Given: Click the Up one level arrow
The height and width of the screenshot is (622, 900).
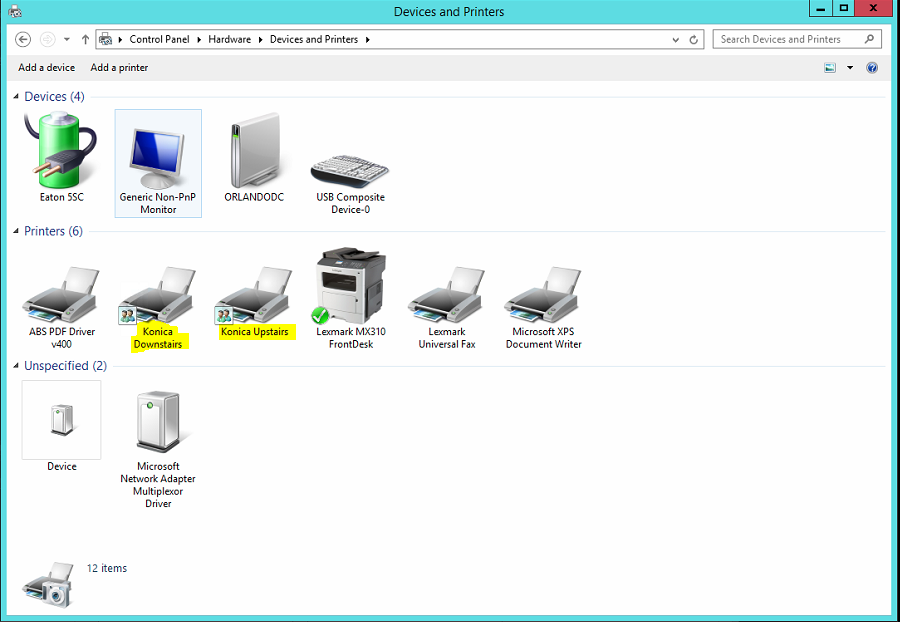Looking at the screenshot, I should 86,39.
